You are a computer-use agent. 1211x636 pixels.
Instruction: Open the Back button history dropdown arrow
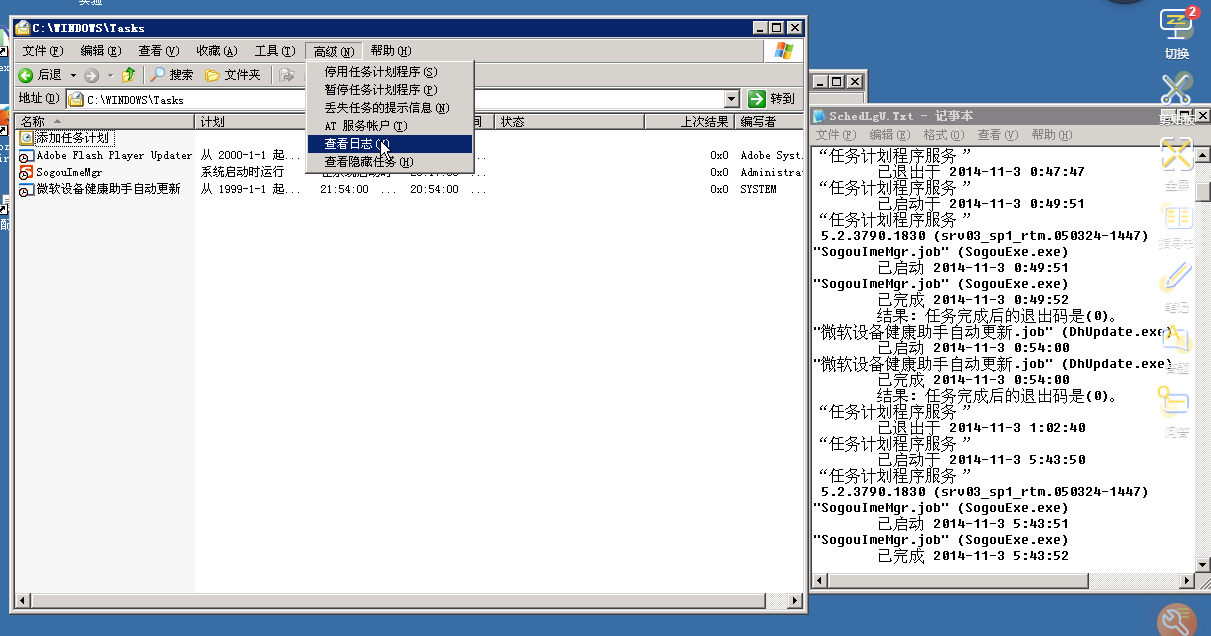pyautogui.click(x=73, y=76)
